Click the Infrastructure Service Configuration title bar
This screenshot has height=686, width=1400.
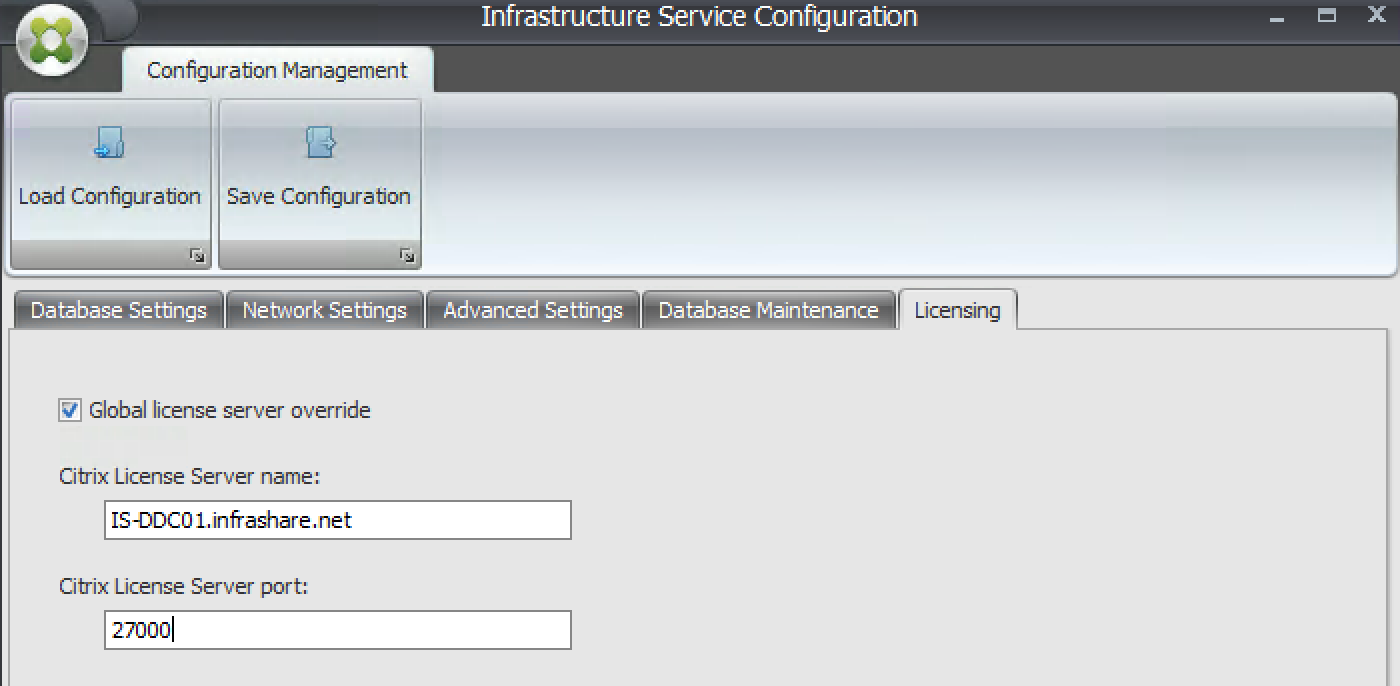click(698, 17)
